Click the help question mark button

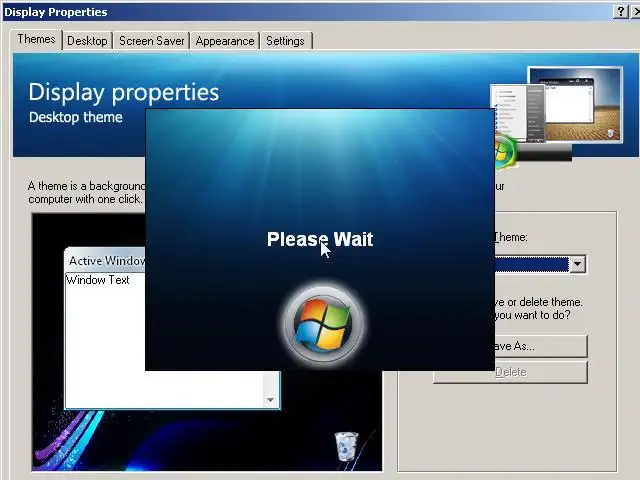pyautogui.click(x=620, y=11)
